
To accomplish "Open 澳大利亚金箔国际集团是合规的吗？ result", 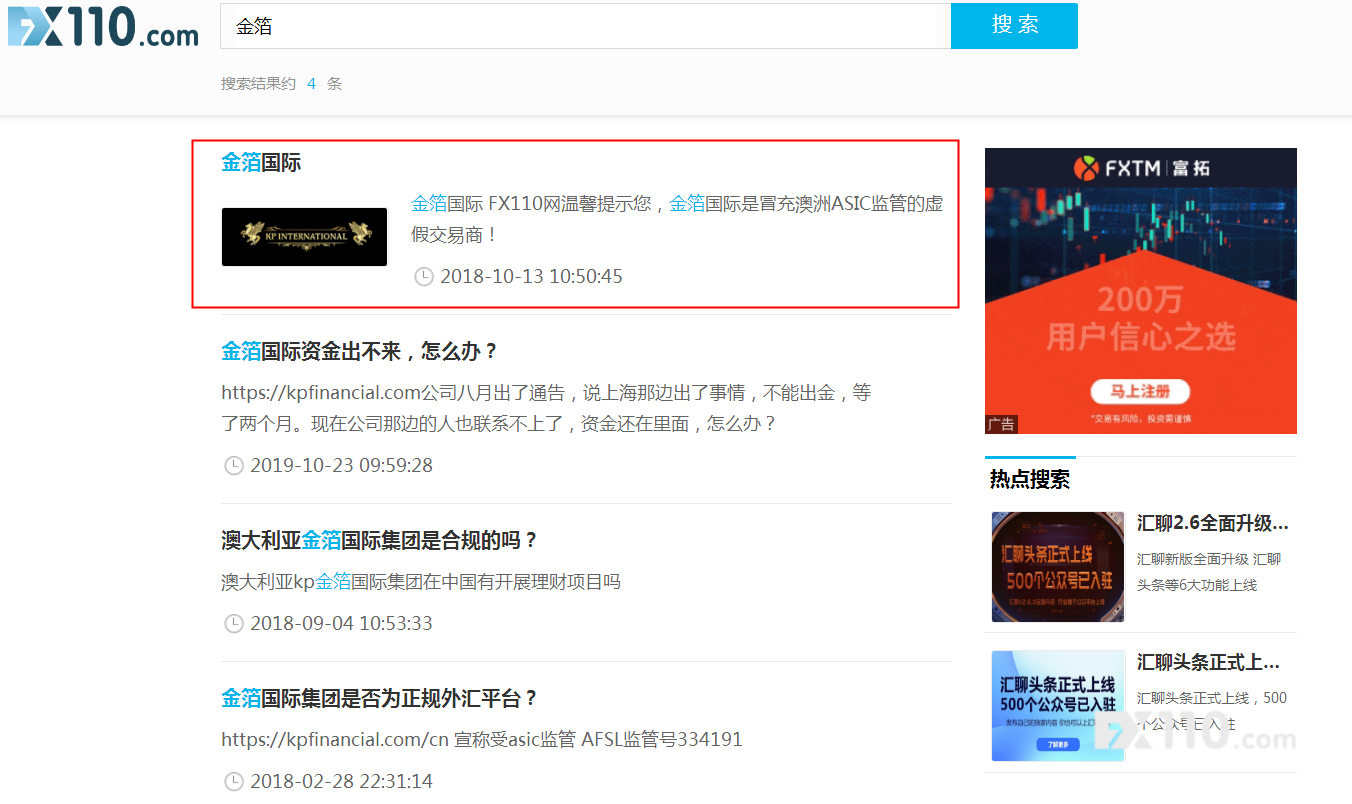I will (x=380, y=541).
